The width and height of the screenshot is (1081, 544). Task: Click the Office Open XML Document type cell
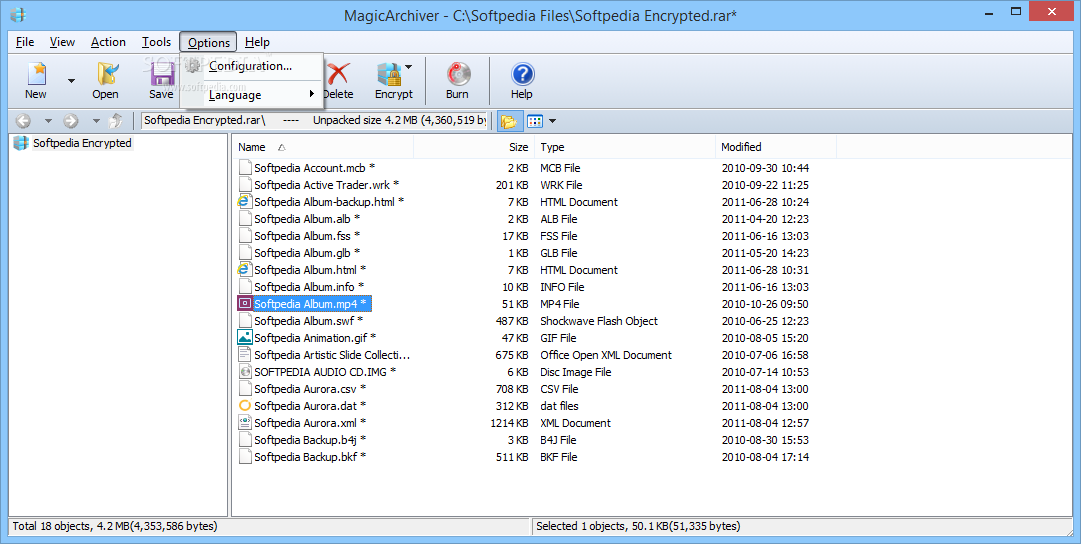pyautogui.click(x=606, y=355)
